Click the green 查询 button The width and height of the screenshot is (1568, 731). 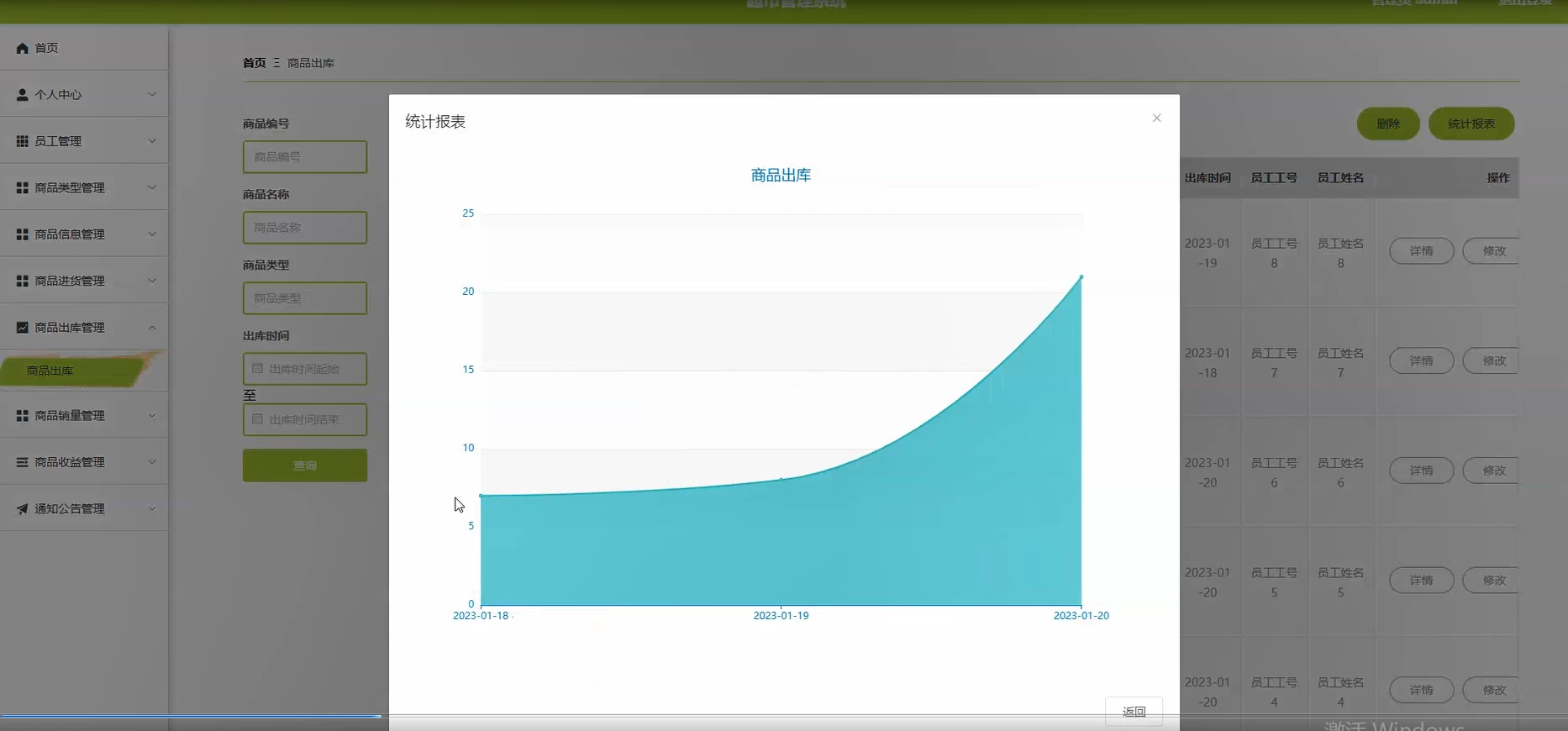(x=305, y=465)
